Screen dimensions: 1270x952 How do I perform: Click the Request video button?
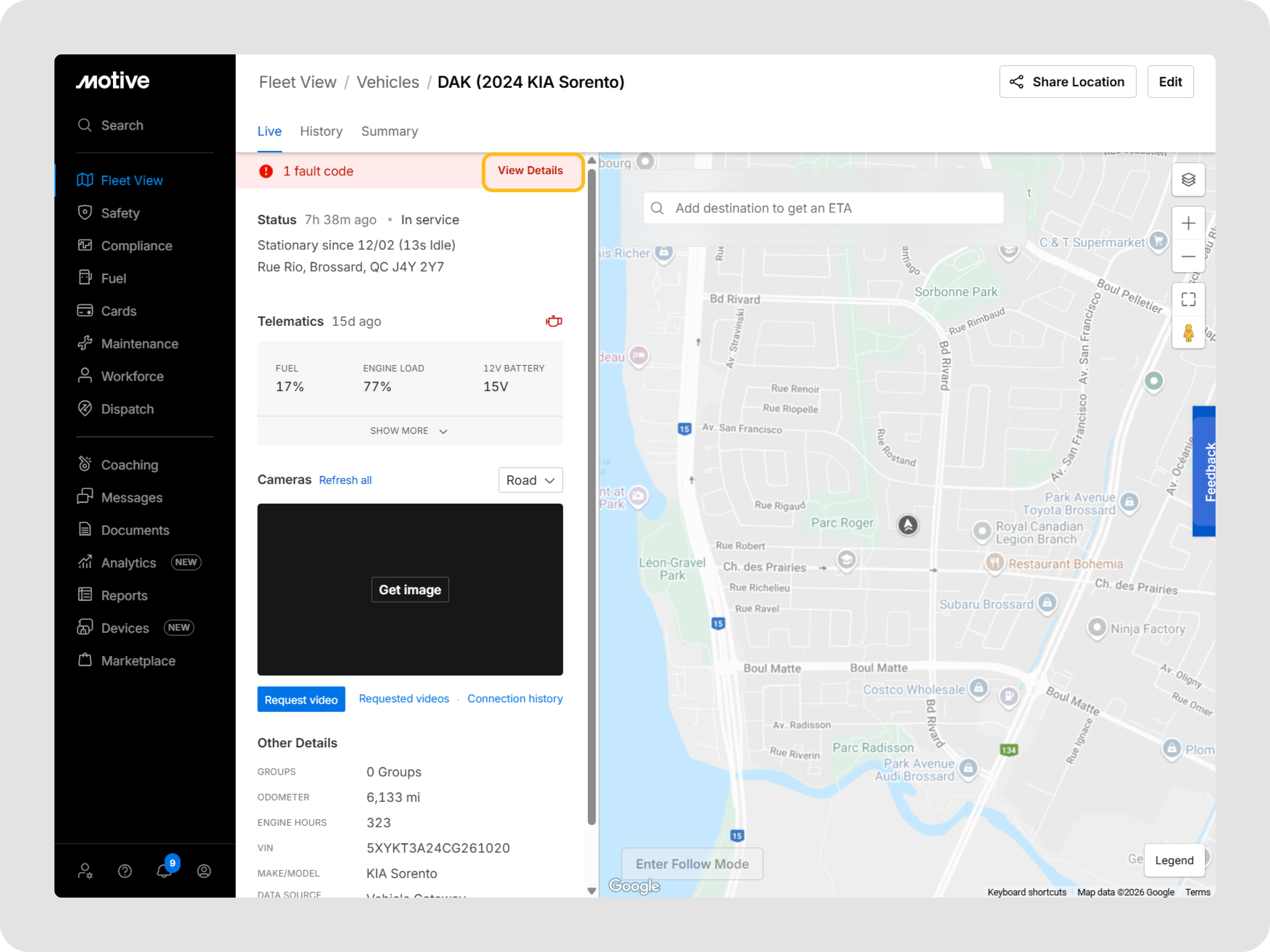click(301, 699)
